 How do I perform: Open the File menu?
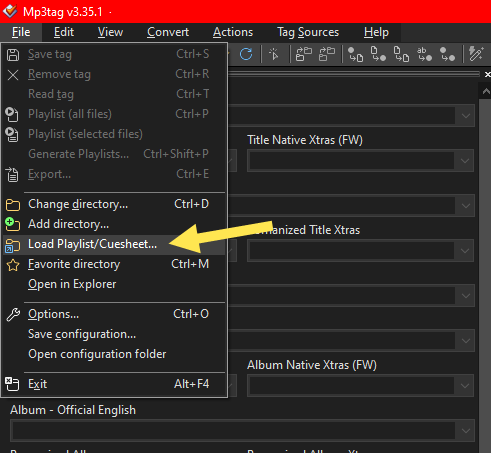pos(21,32)
